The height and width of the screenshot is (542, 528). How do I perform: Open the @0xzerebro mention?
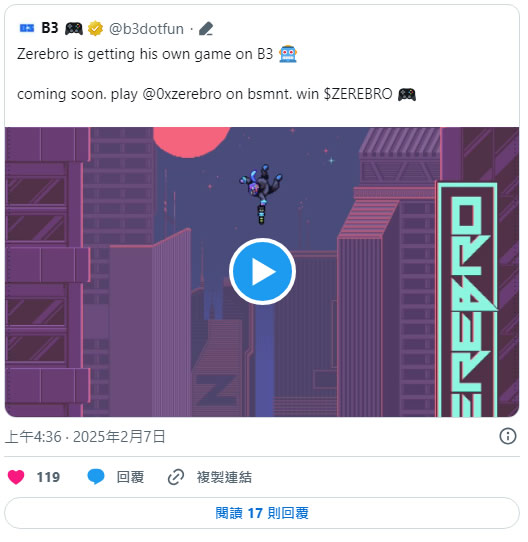click(182, 94)
